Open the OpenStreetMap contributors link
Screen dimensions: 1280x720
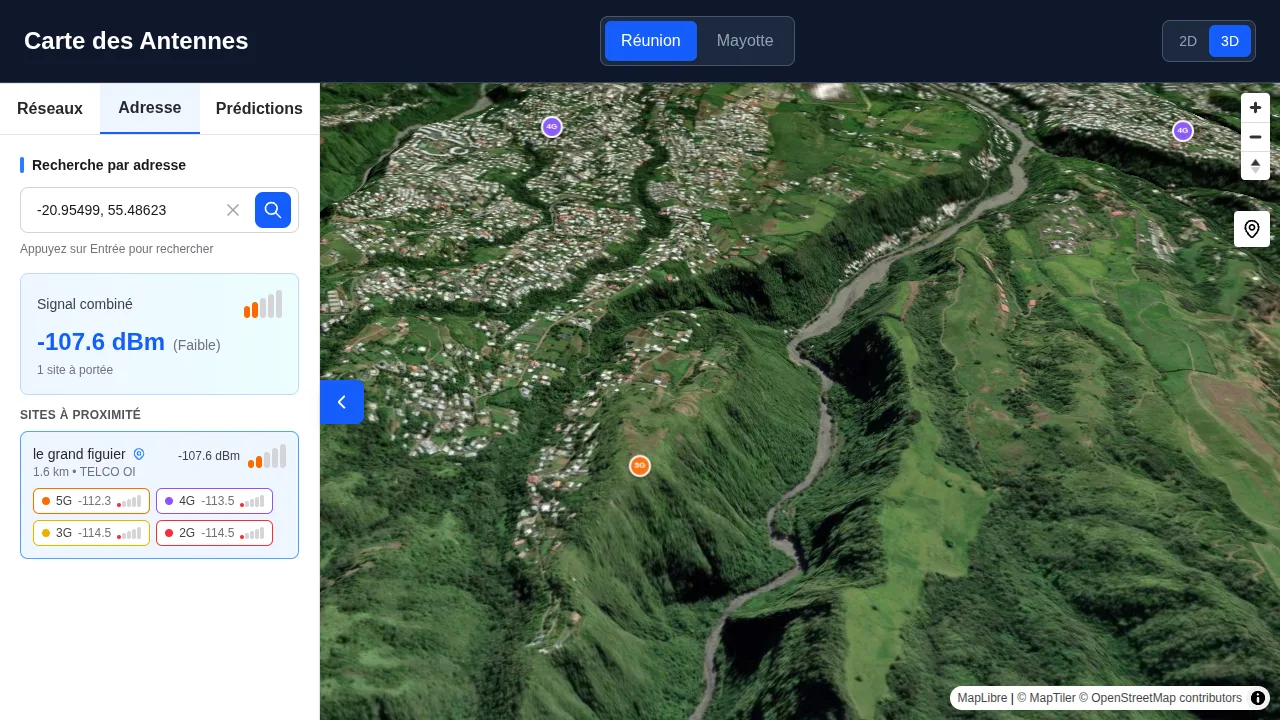click(1160, 698)
